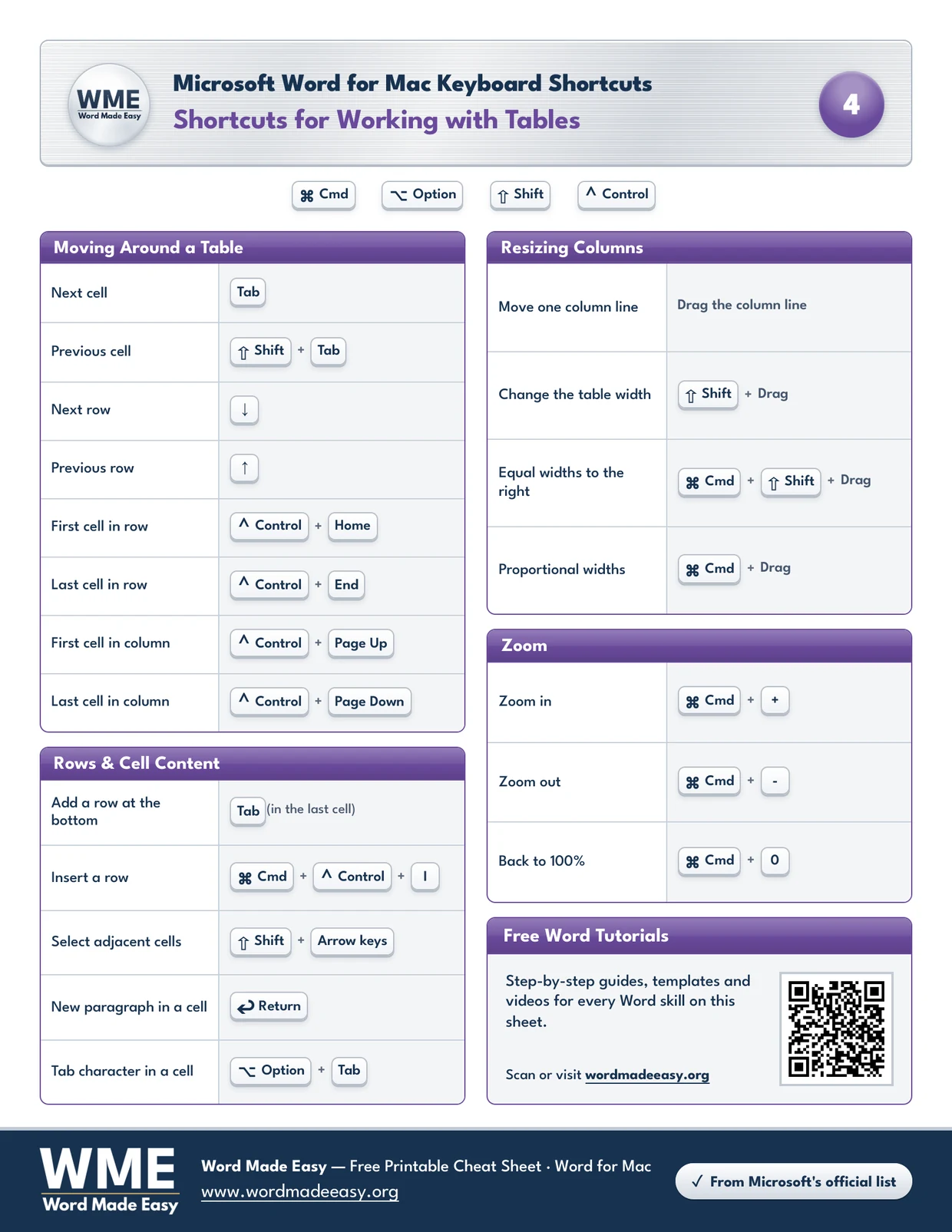Click the Tab character in a cell label
952x1232 pixels.
tap(122, 1072)
